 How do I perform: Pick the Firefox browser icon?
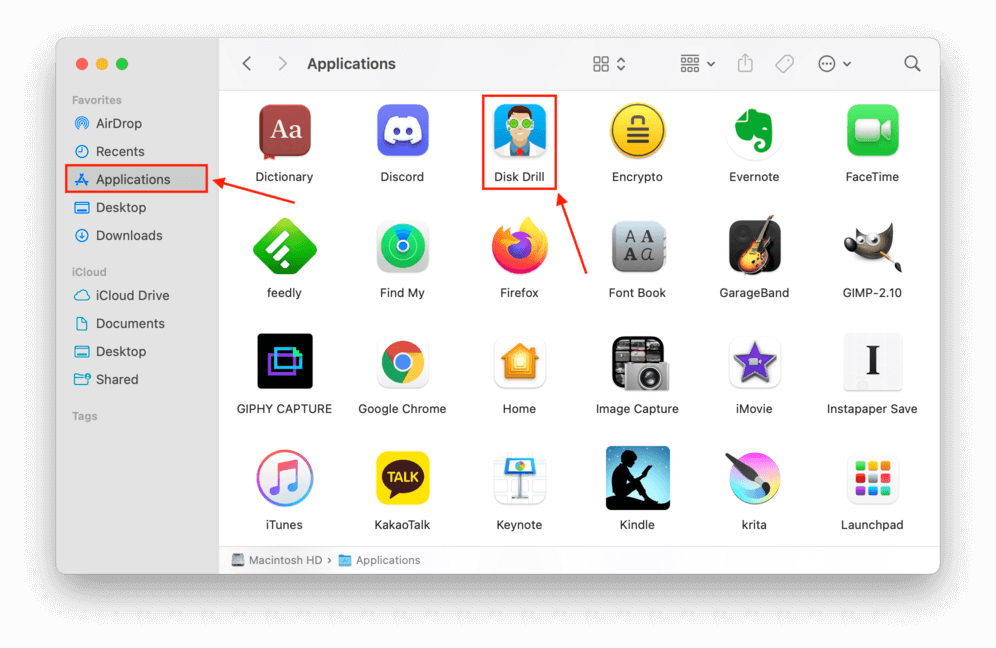click(x=519, y=246)
